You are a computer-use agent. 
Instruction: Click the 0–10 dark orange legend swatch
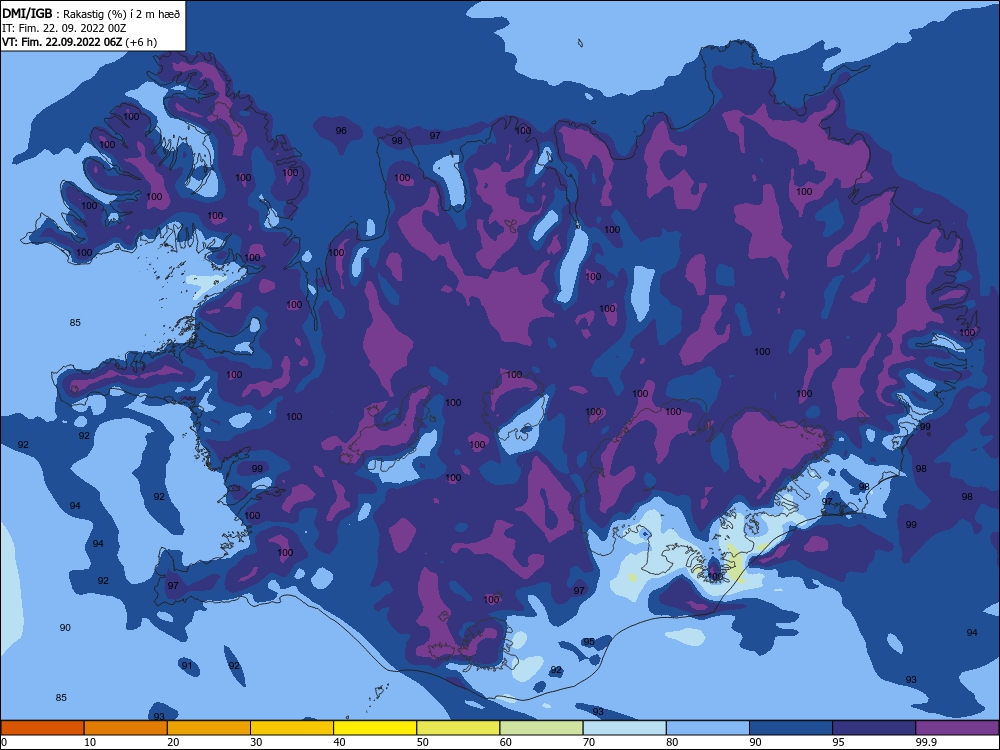(x=42, y=728)
